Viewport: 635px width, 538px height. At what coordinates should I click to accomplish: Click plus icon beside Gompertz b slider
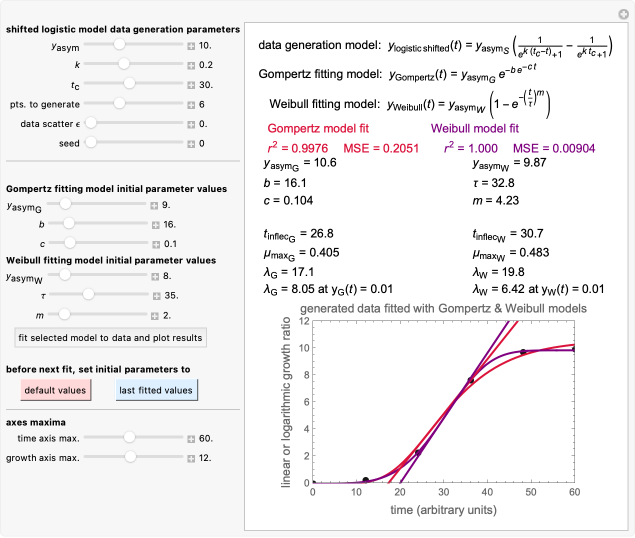155,225
